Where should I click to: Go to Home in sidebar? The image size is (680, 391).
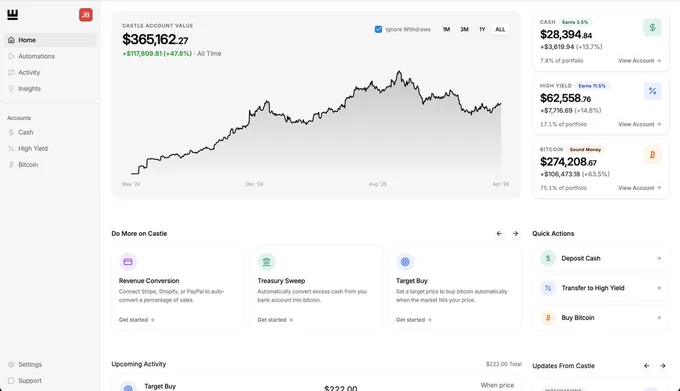pyautogui.click(x=50, y=40)
